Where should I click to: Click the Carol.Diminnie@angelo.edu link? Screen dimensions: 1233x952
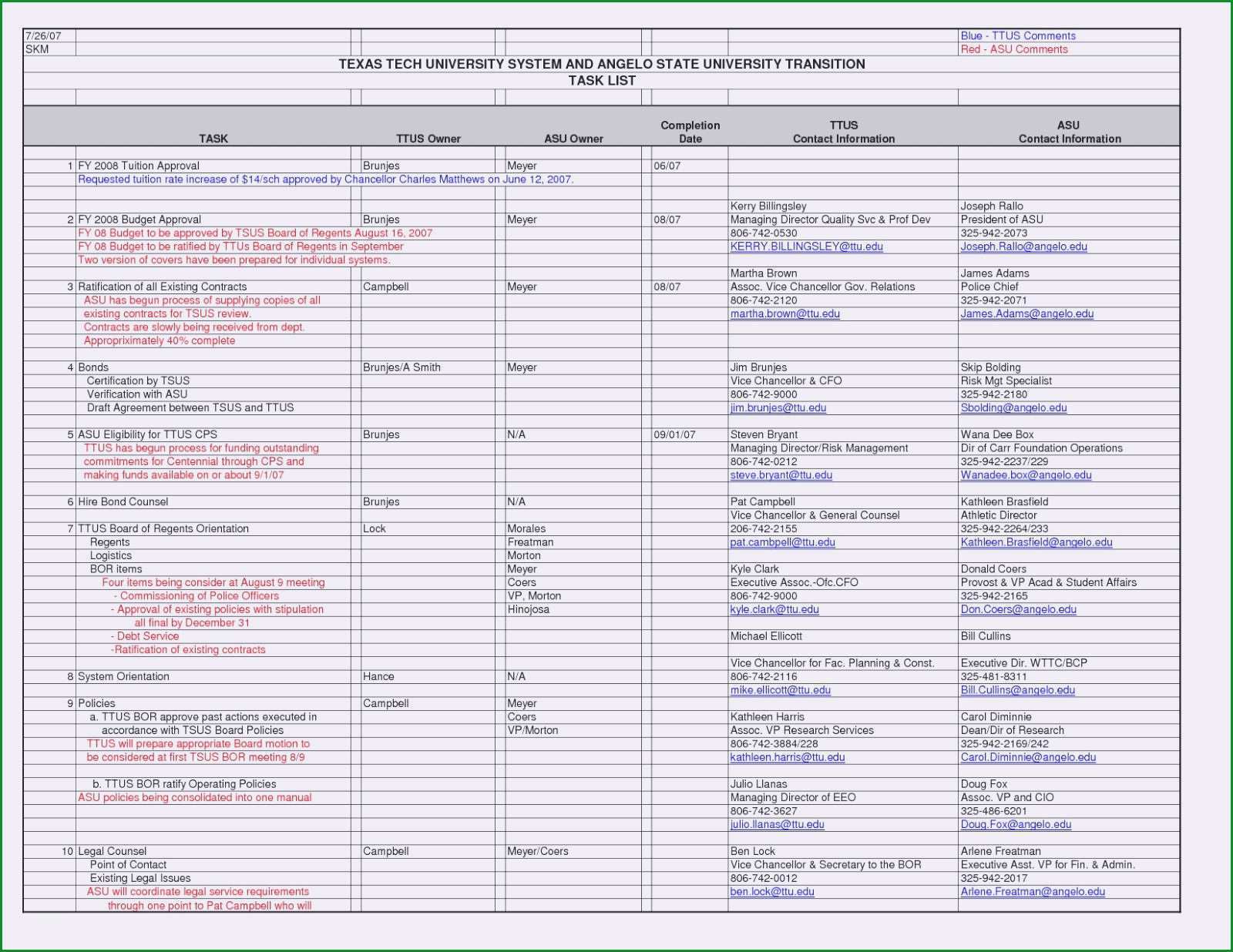(x=1028, y=757)
